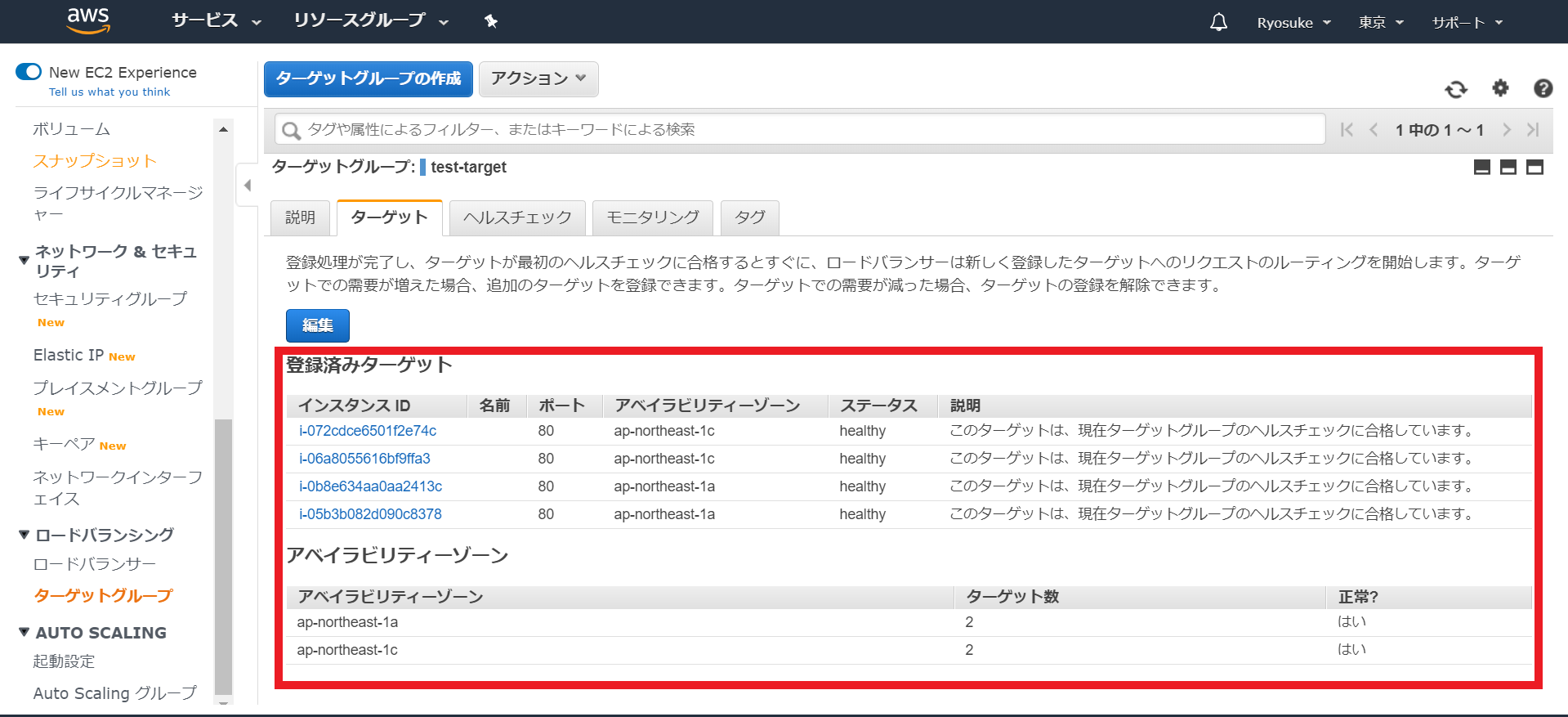This screenshot has width=1568, height=717.
Task: Maximize the details pane
Action: pos(1535,168)
